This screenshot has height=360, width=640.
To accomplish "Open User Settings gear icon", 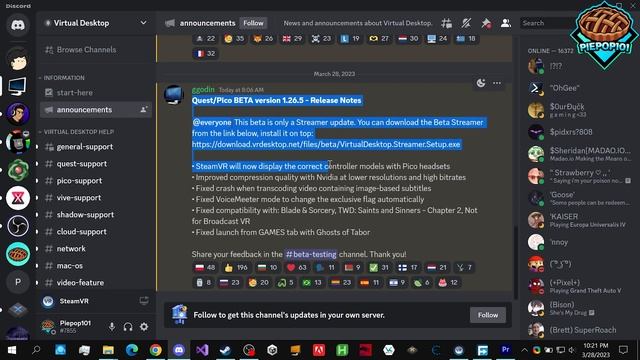I will click(144, 327).
